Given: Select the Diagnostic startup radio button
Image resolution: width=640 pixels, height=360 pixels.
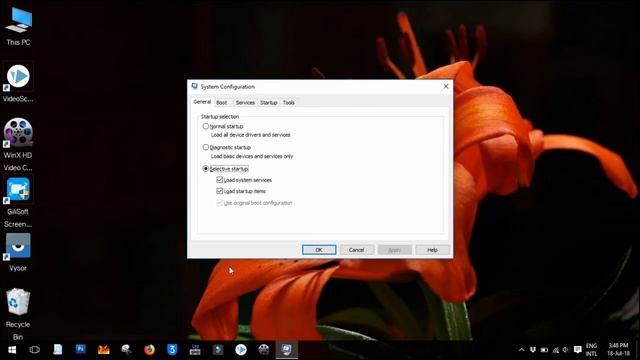Looking at the screenshot, I should pos(206,147).
